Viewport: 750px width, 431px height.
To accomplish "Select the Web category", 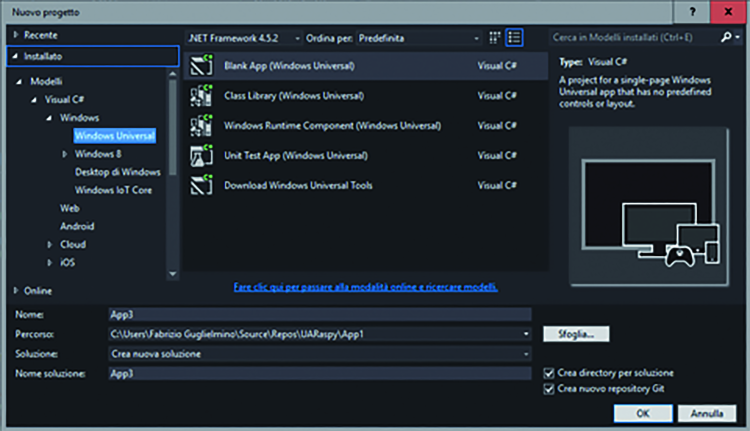I will pyautogui.click(x=70, y=209).
